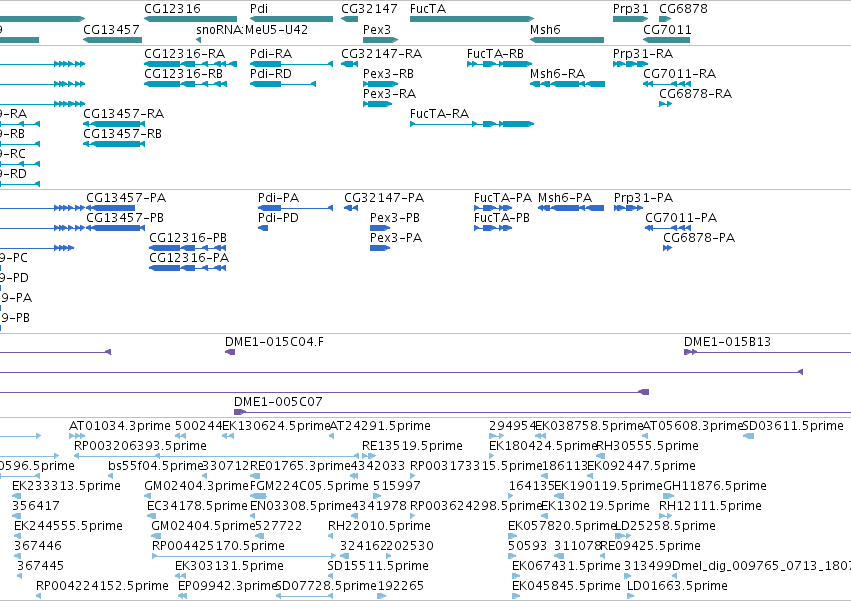851x601 pixels.
Task: Click the FucTA gene label
Action: pyautogui.click(x=428, y=9)
